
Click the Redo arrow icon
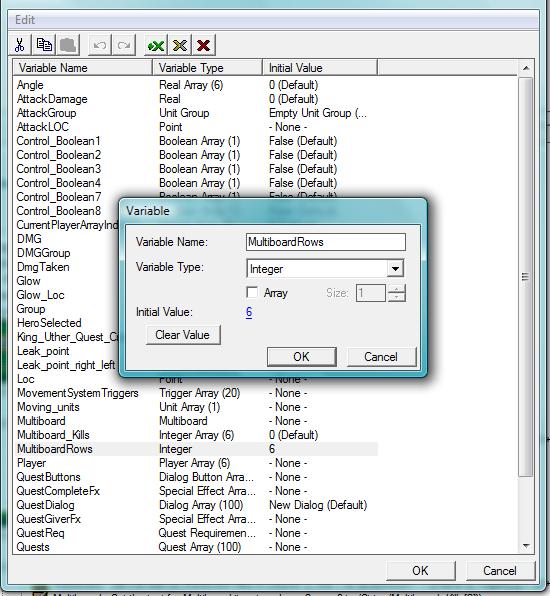point(124,45)
